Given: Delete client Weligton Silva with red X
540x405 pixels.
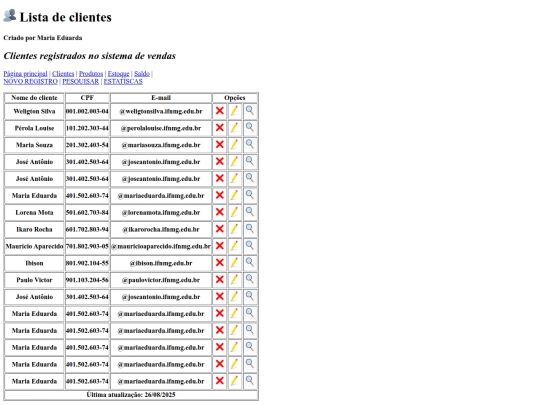Looking at the screenshot, I should 220,111.
